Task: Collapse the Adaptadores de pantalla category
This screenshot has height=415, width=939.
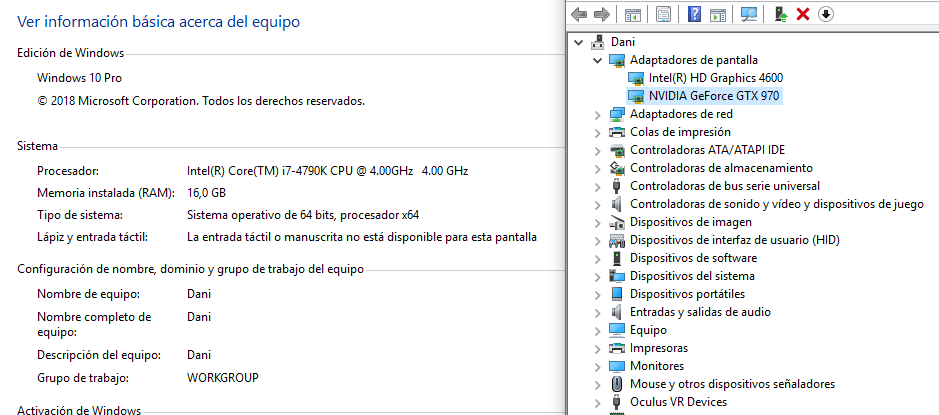Action: (598, 60)
